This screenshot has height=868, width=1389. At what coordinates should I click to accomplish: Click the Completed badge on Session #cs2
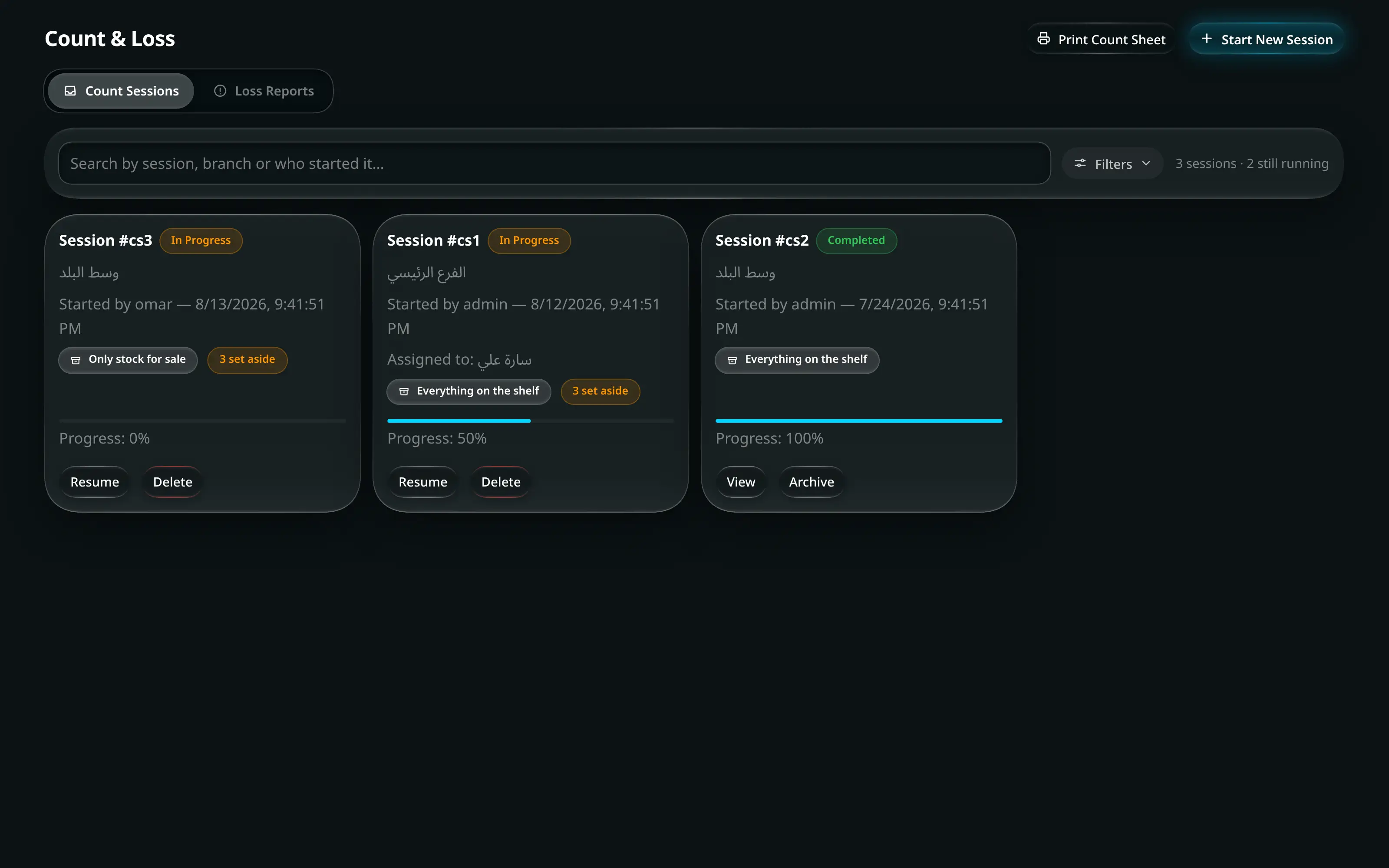pos(856,240)
